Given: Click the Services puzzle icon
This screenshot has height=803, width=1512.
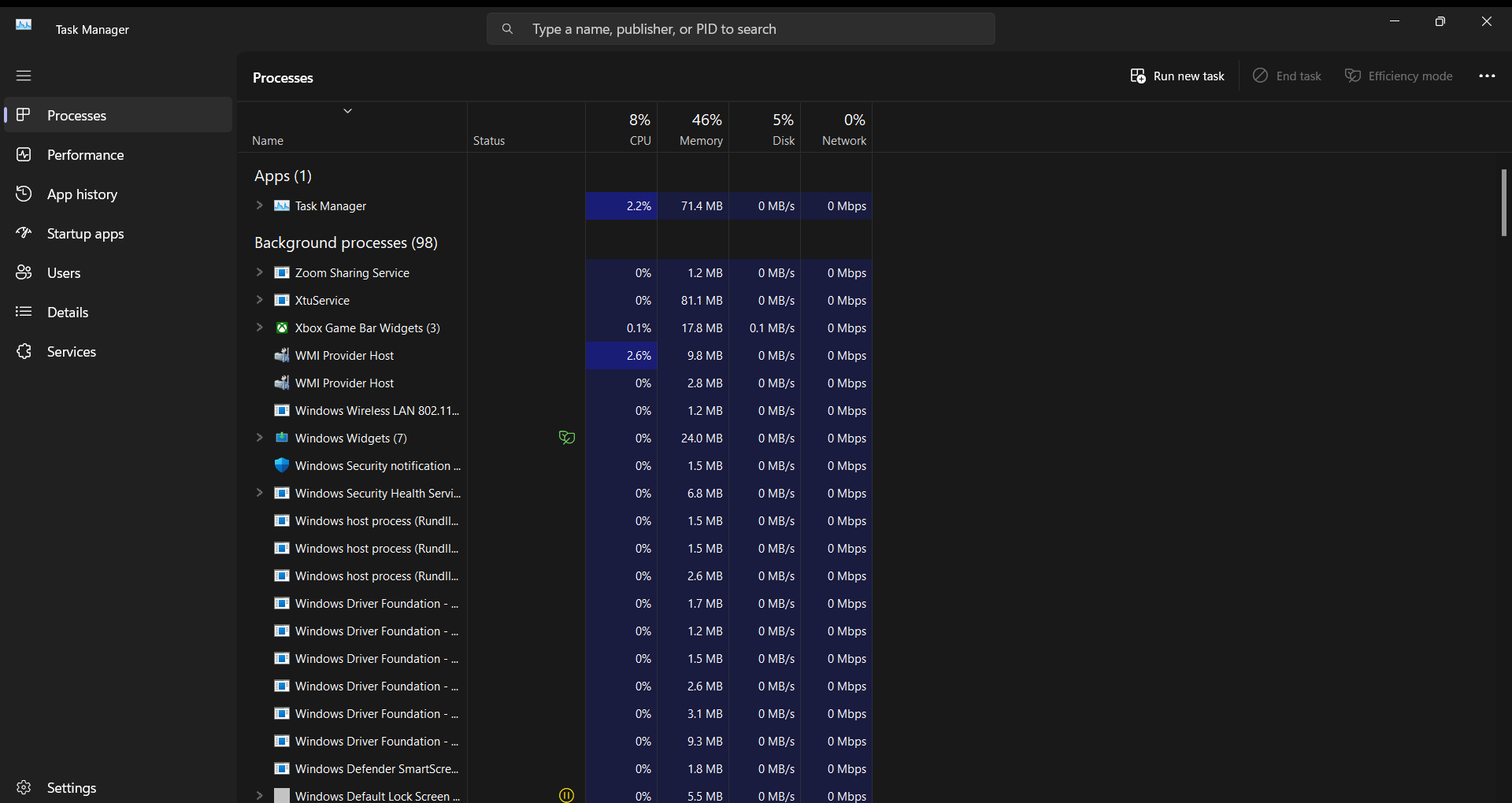Looking at the screenshot, I should pos(24,351).
